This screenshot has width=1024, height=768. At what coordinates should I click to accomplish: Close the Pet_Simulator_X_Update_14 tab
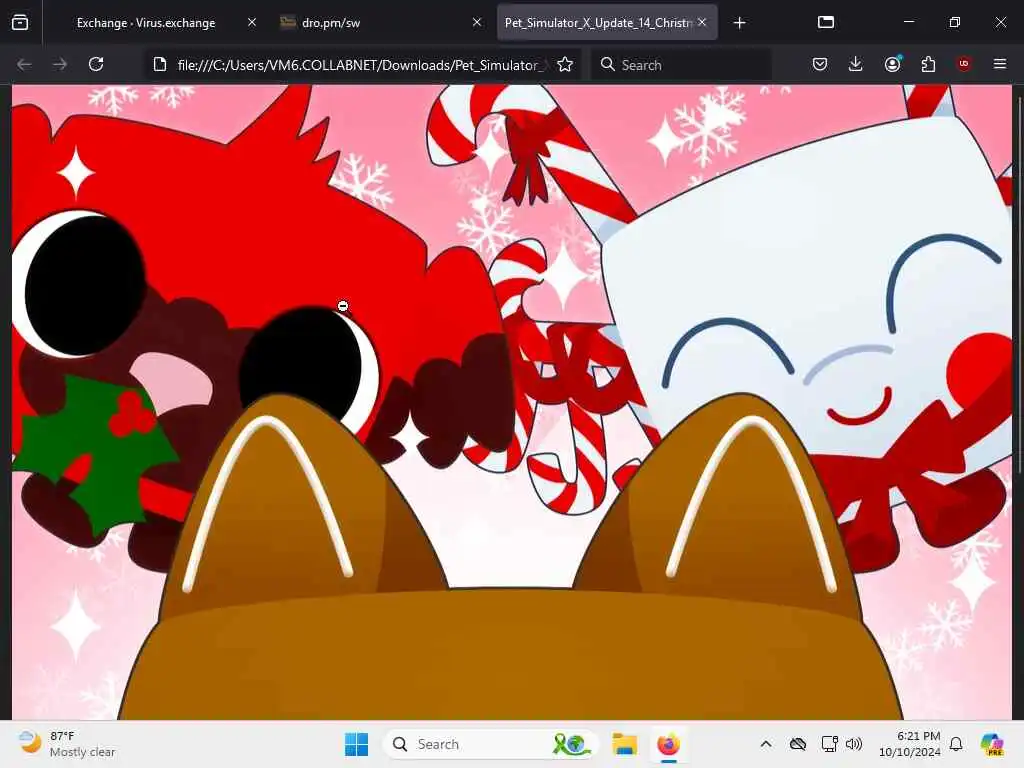(702, 22)
